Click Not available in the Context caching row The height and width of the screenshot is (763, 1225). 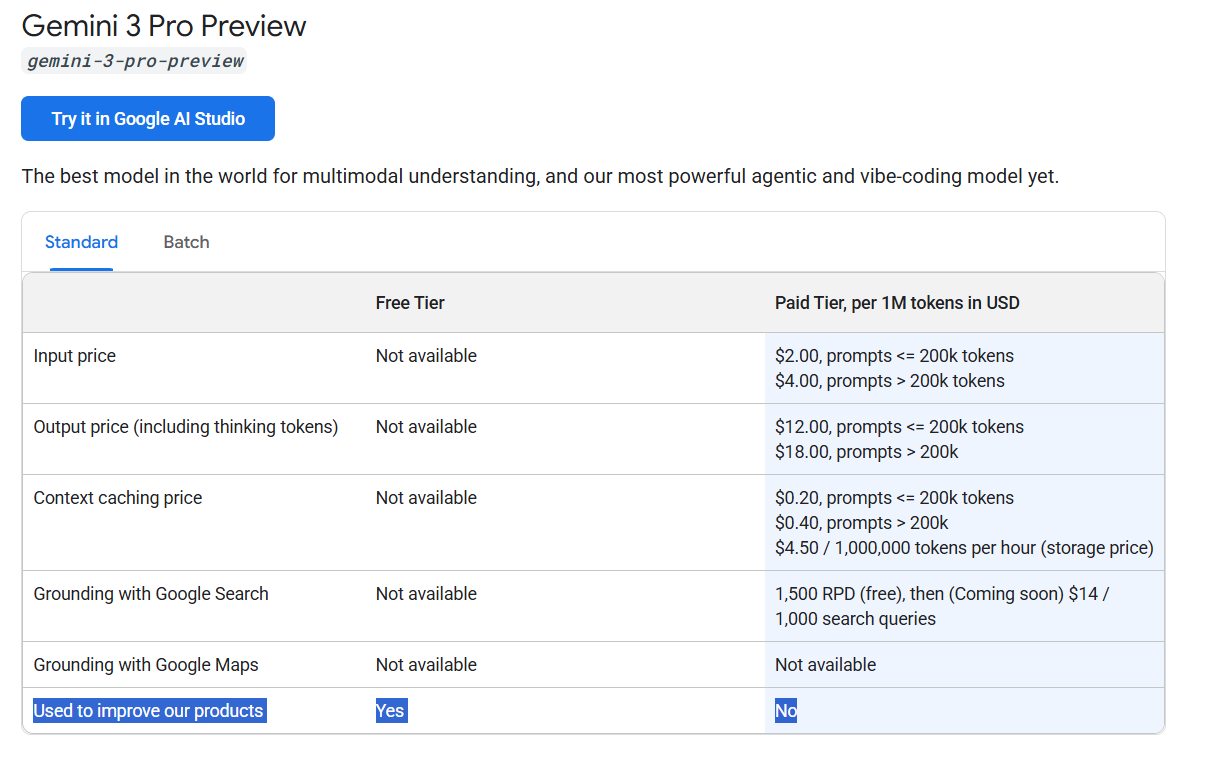tap(426, 498)
